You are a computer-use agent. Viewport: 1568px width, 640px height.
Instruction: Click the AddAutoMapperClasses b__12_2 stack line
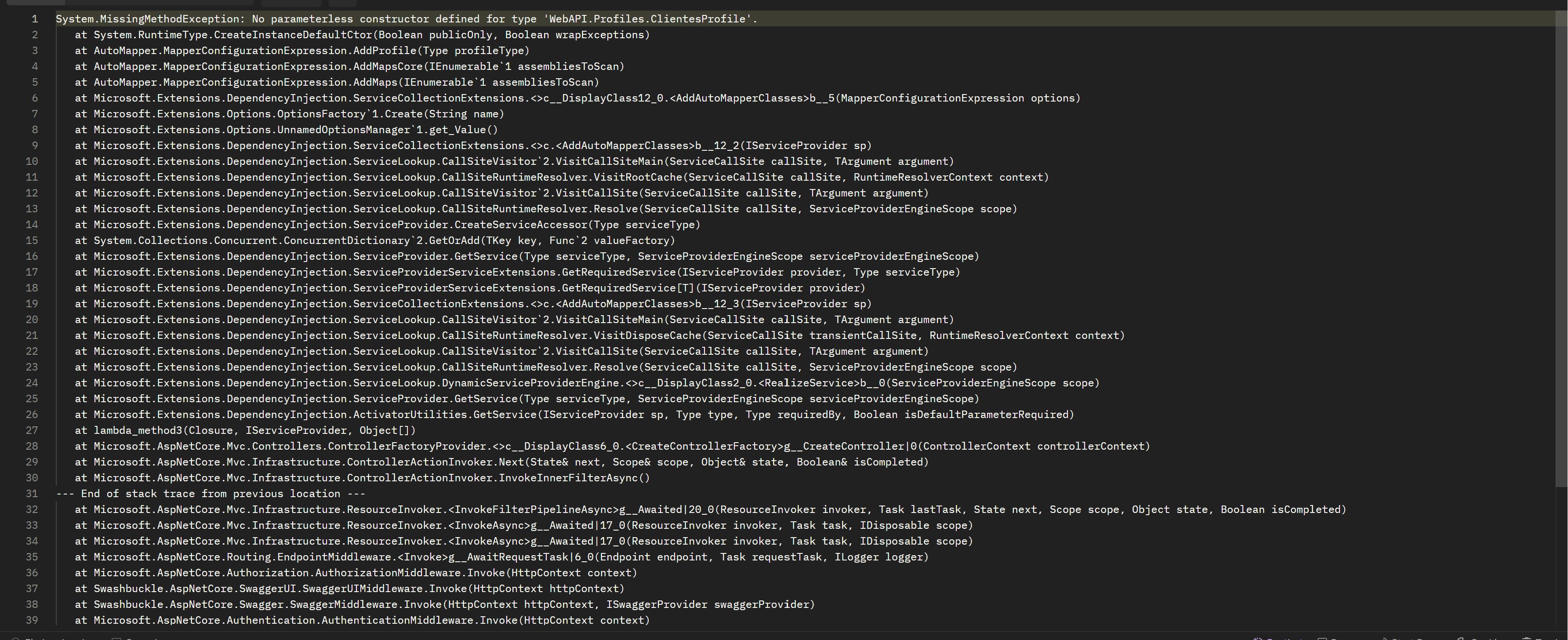473,145
